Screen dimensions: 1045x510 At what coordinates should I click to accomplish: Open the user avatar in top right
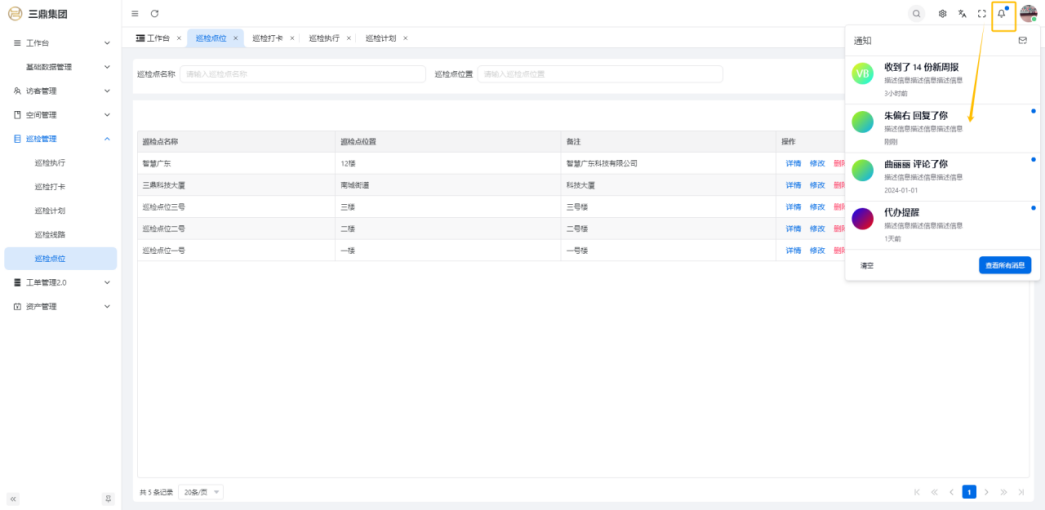click(1028, 14)
